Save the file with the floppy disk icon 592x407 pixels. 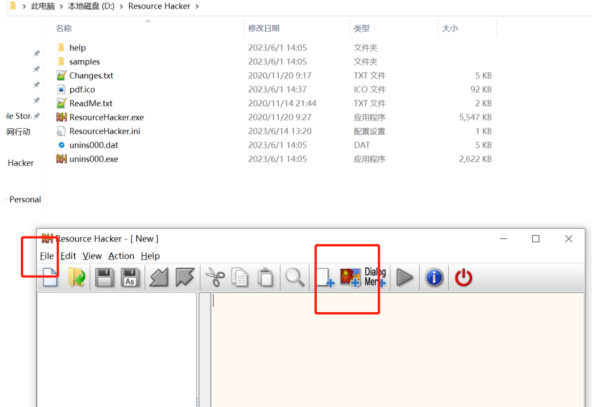pos(105,278)
